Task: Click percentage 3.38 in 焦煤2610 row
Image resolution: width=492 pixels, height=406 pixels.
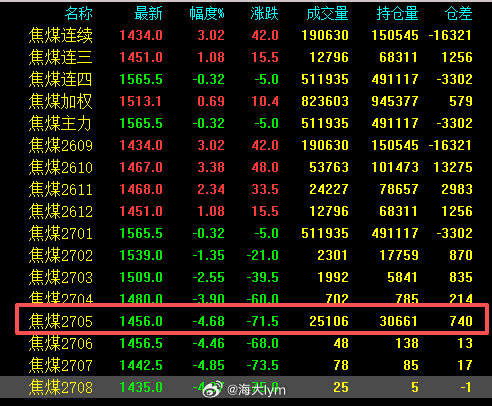Action: (211, 167)
